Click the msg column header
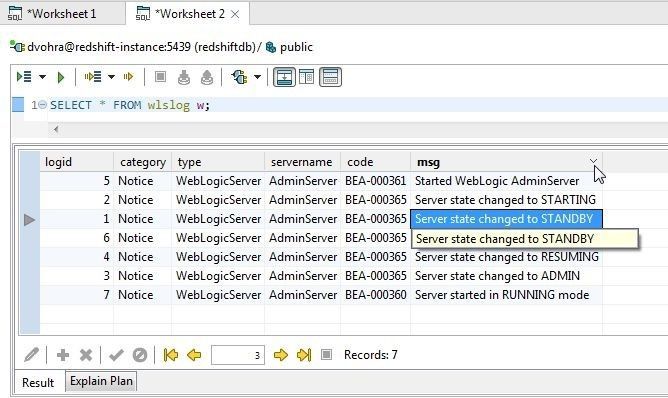The width and height of the screenshot is (668, 398). click(507, 162)
